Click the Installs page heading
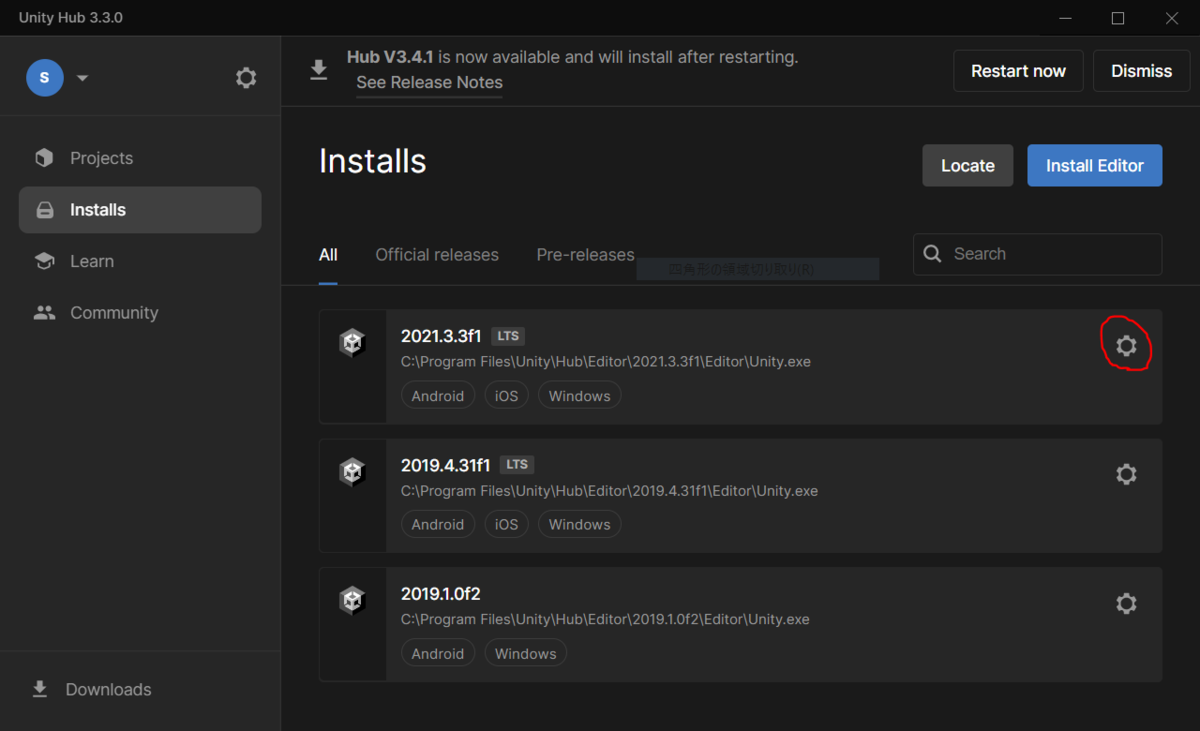 pyautogui.click(x=373, y=161)
